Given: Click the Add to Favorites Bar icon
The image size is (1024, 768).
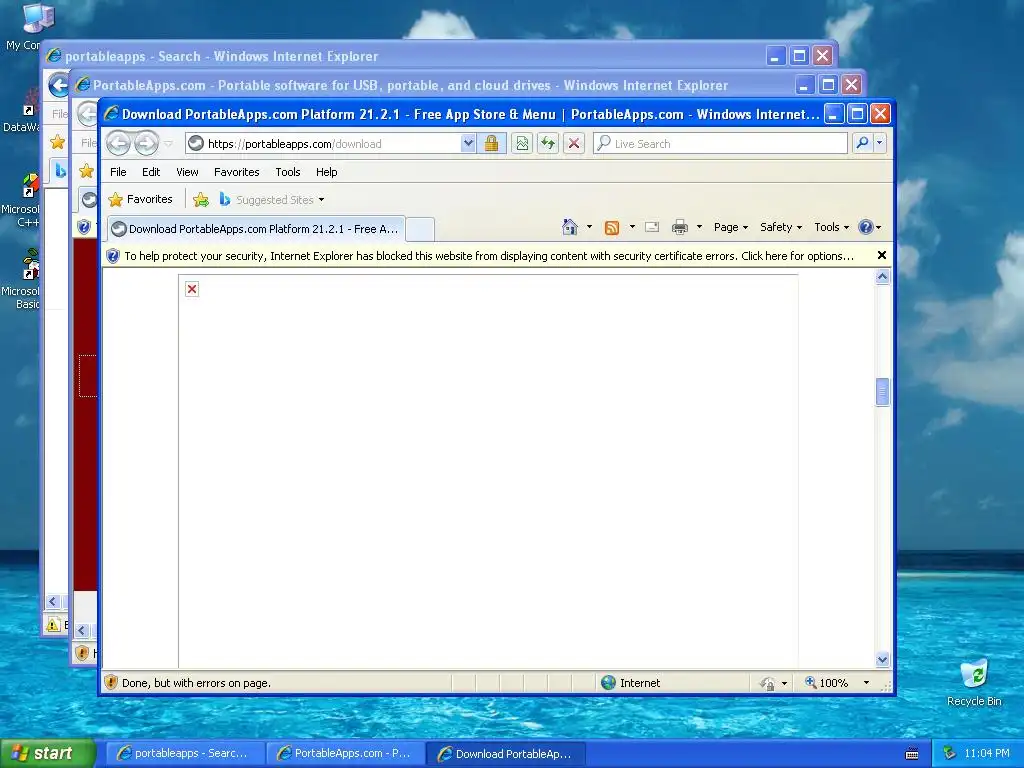Looking at the screenshot, I should [x=201, y=200].
